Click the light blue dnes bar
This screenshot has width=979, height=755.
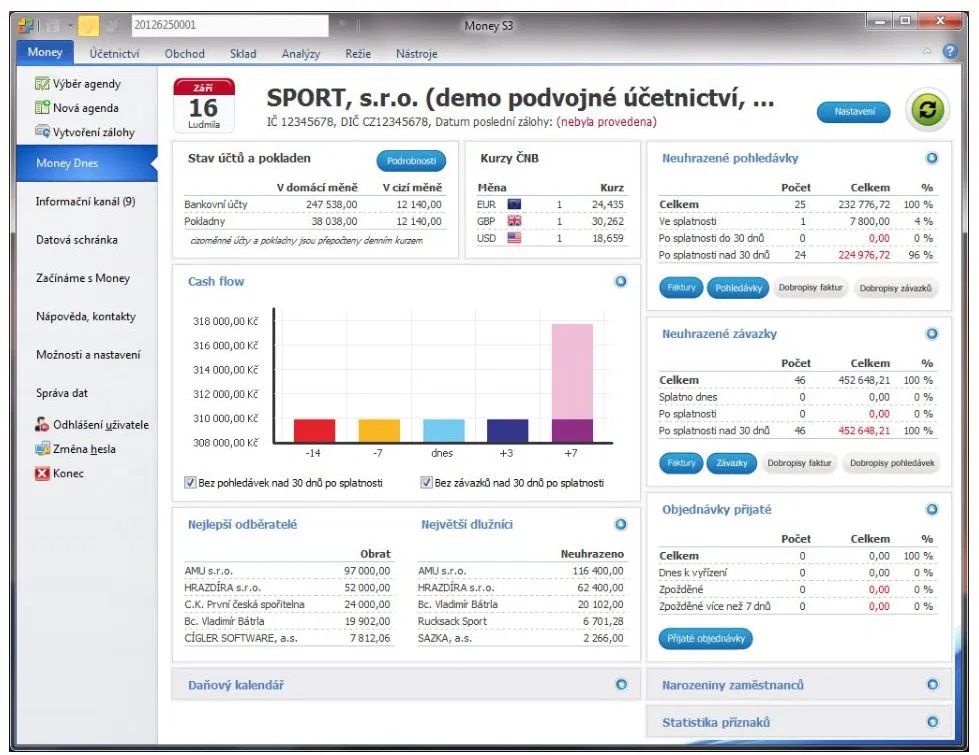443,431
